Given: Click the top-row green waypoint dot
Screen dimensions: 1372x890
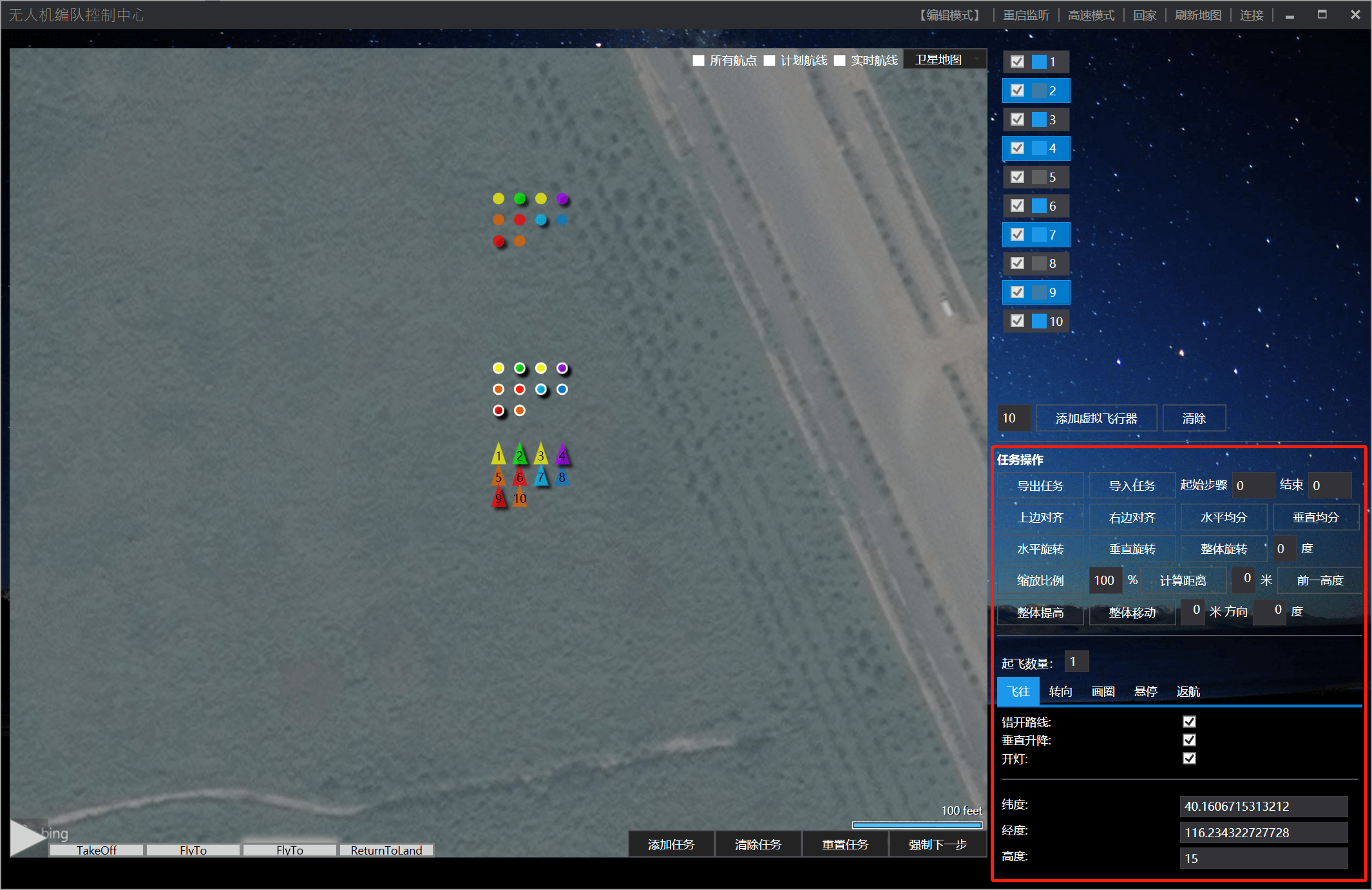Looking at the screenshot, I should tap(520, 198).
